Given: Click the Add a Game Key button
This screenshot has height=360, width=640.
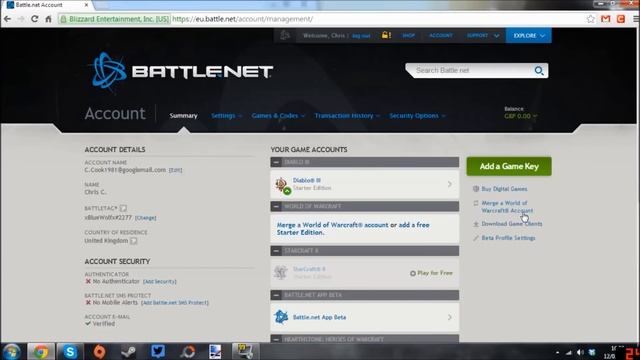Looking at the screenshot, I should (509, 166).
